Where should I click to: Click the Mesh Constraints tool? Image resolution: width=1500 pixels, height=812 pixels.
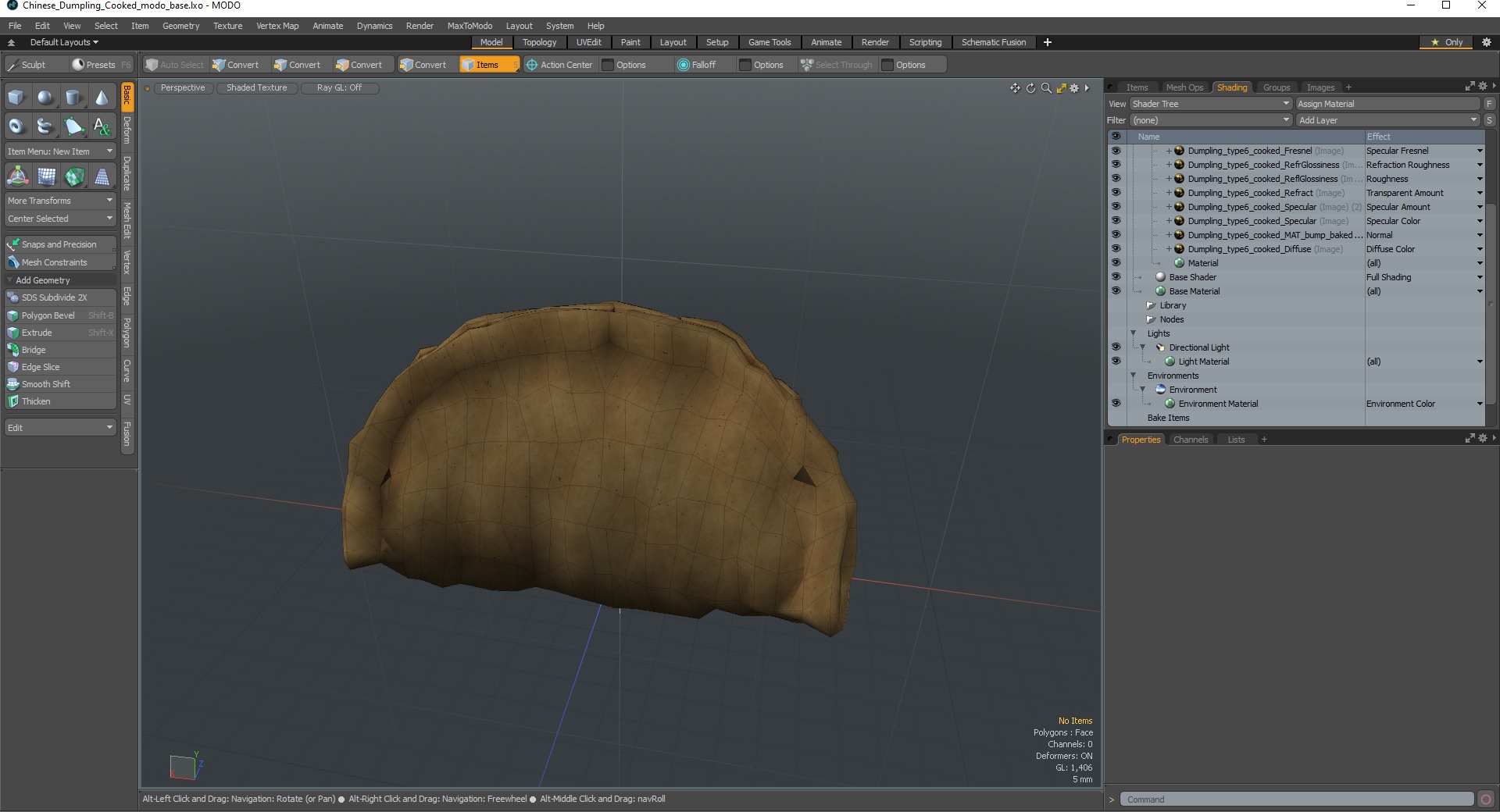coord(60,262)
